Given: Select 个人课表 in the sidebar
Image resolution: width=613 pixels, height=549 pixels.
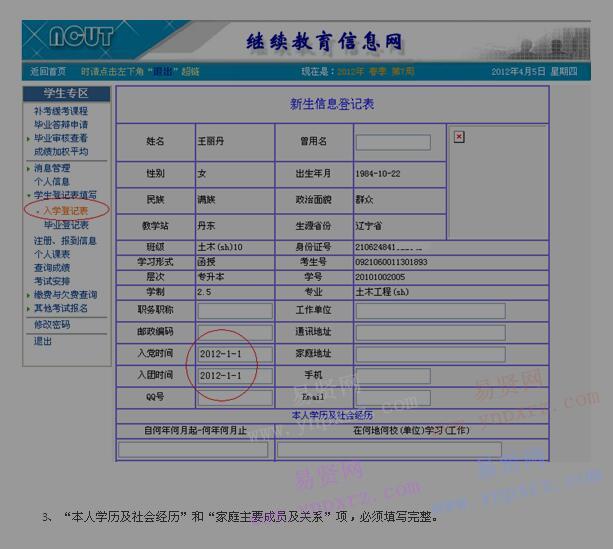Looking at the screenshot, I should tap(52, 254).
